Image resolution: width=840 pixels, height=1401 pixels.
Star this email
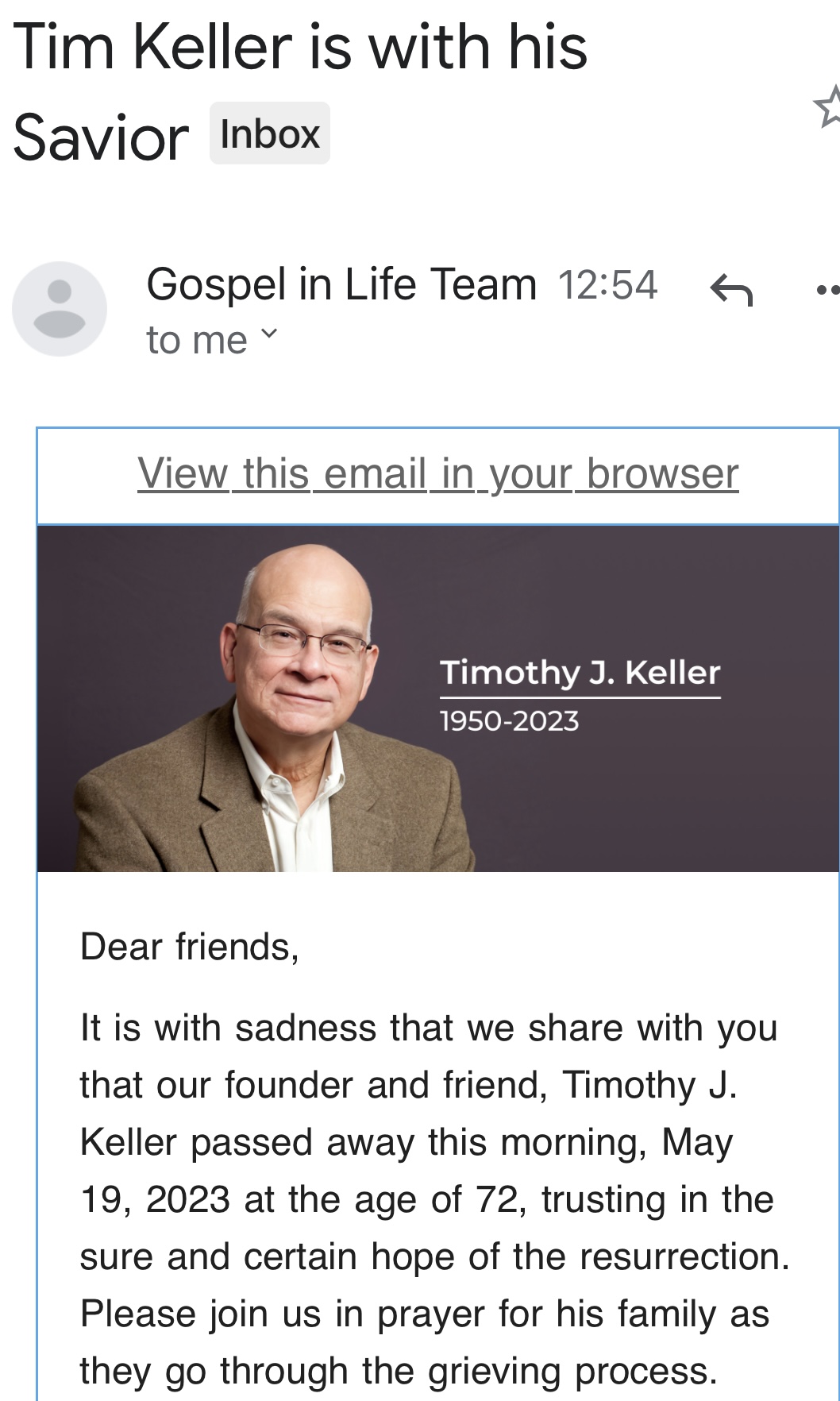pyautogui.click(x=829, y=107)
